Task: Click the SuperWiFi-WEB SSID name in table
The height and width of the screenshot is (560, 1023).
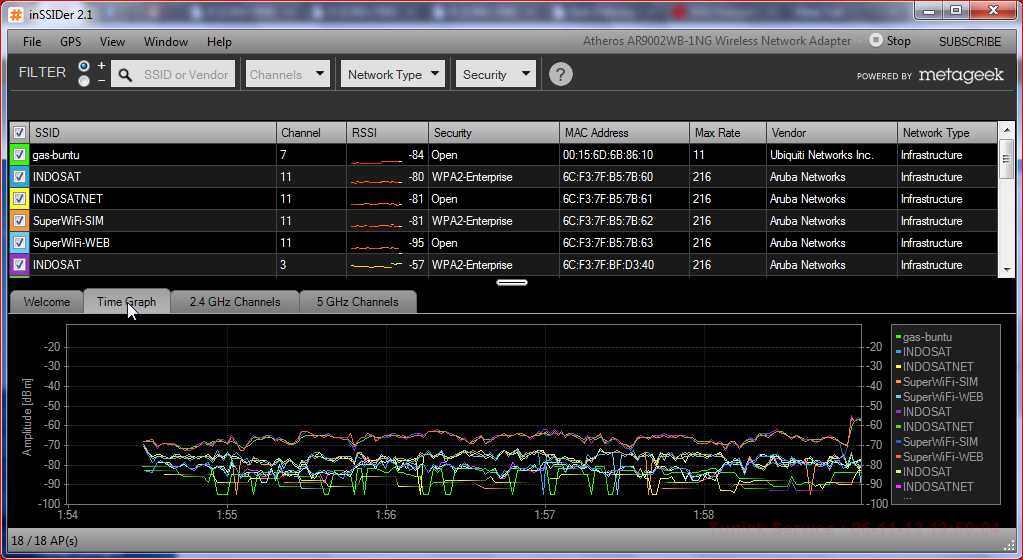Action: coord(71,243)
